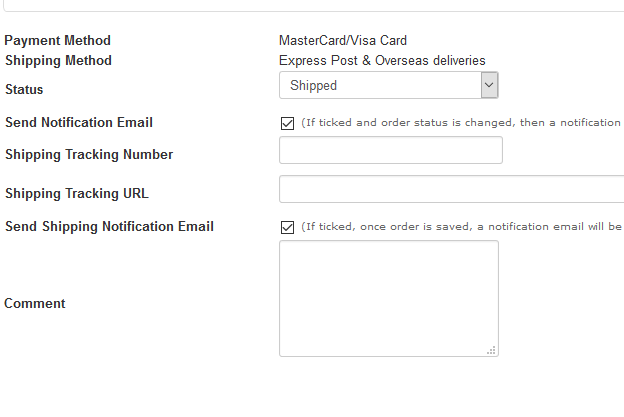Click the Payment Method label
The height and width of the screenshot is (417, 624).
[x=57, y=41]
